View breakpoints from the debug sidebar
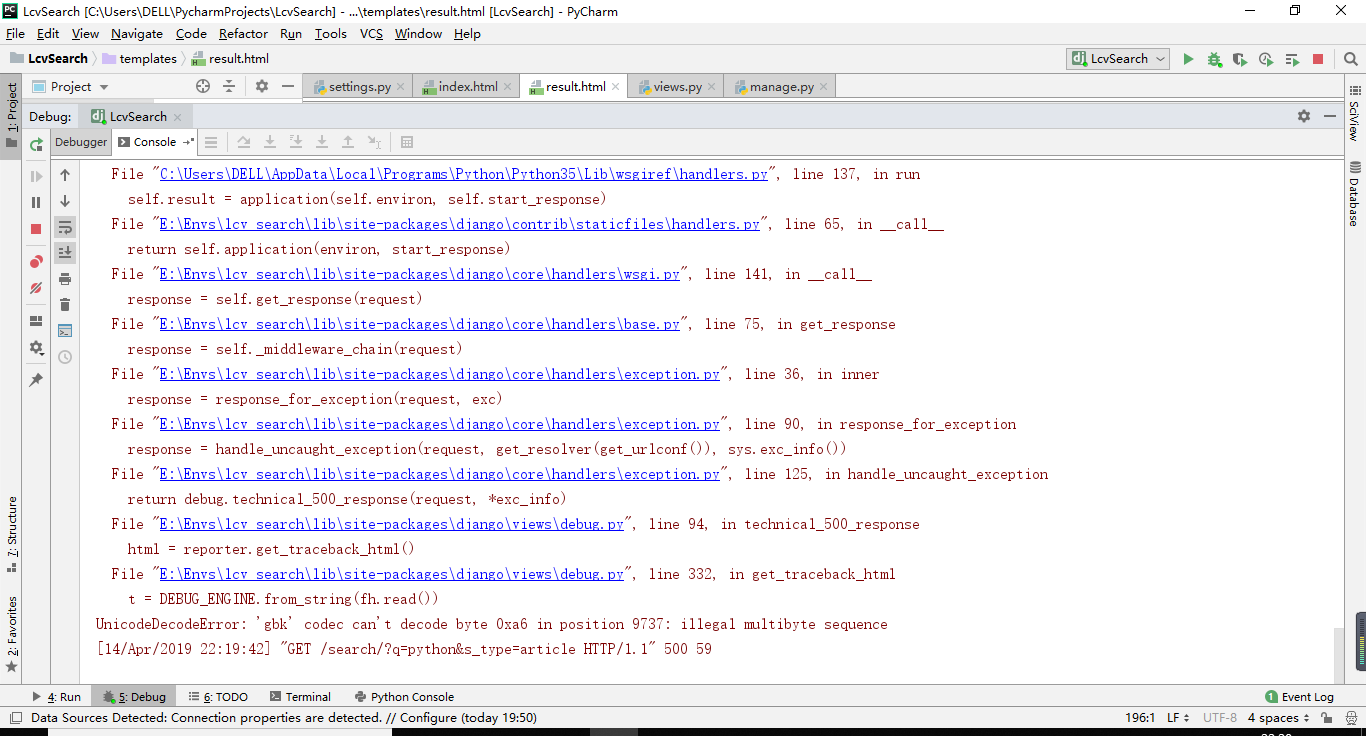1366x736 pixels. (x=37, y=262)
